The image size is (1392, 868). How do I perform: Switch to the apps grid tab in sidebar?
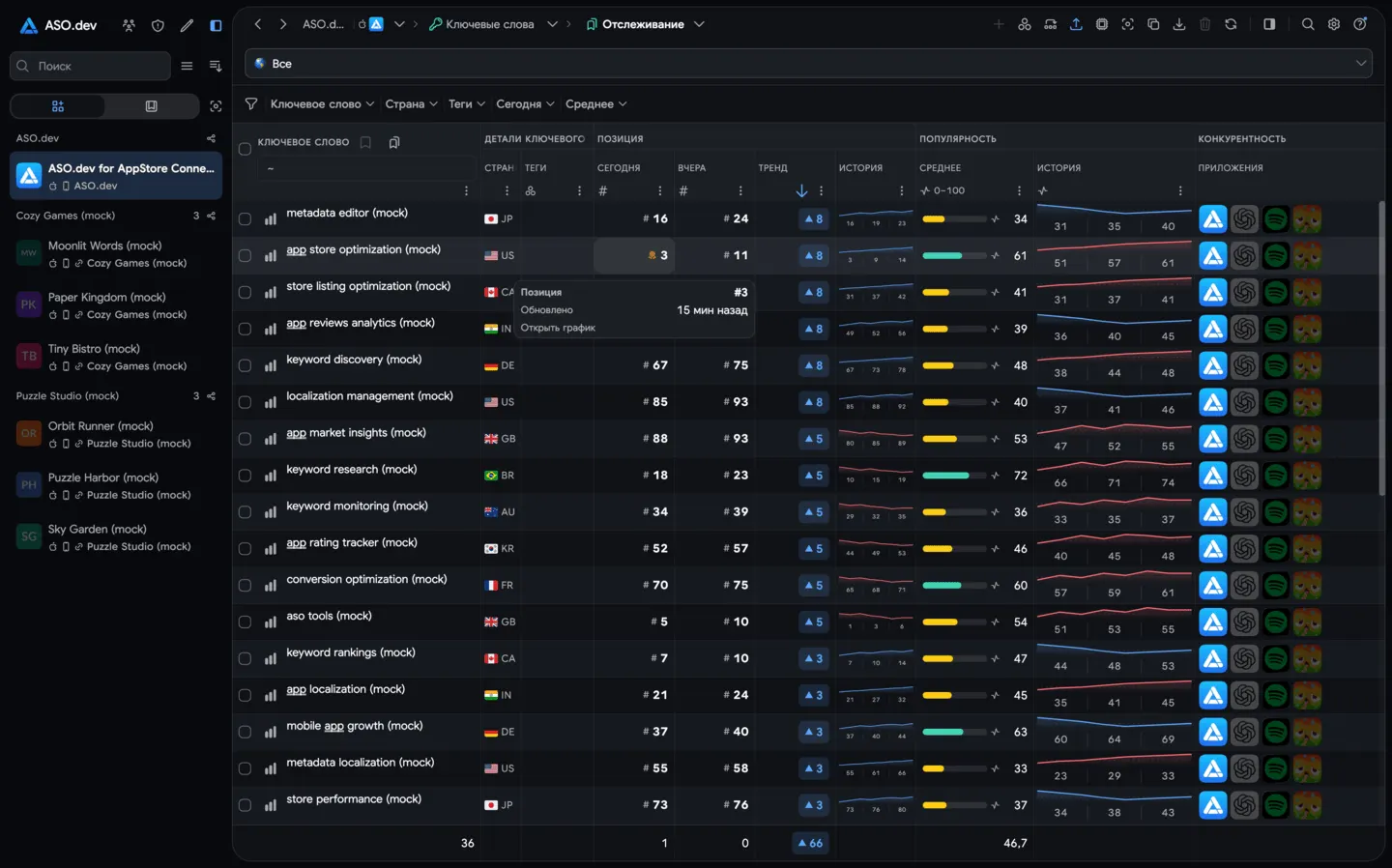[x=58, y=106]
